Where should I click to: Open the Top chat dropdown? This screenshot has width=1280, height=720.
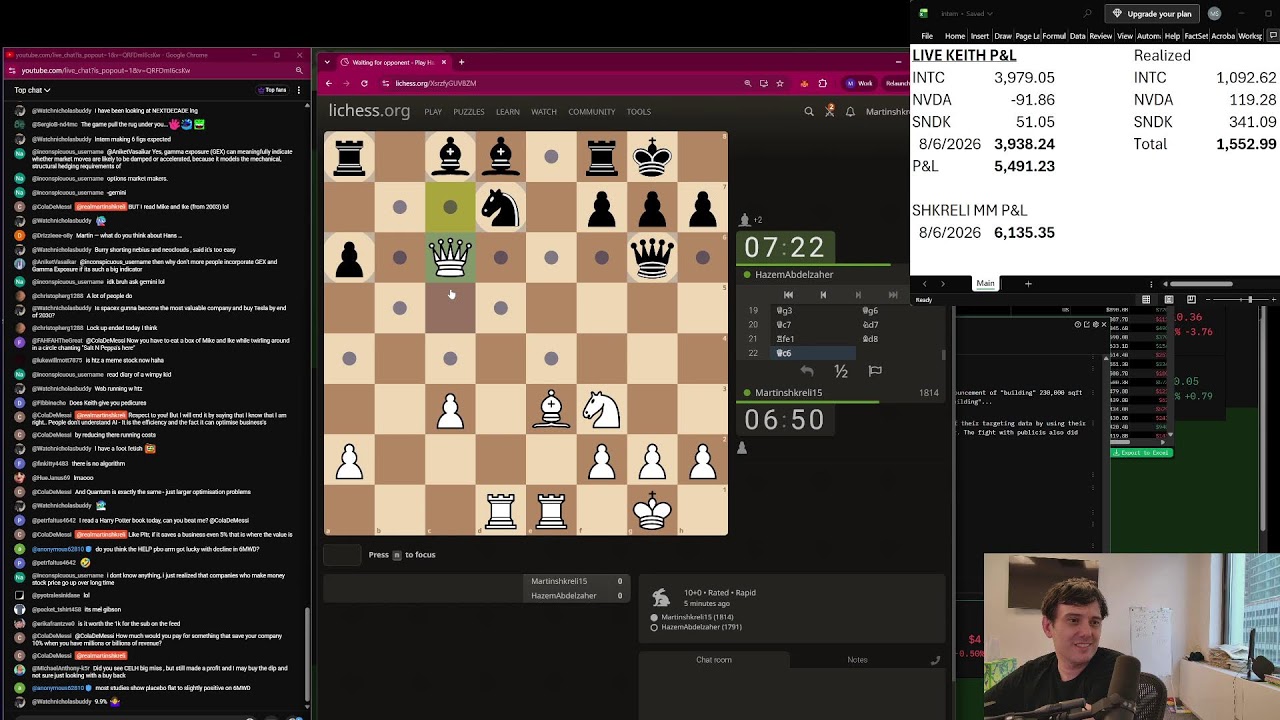pyautogui.click(x=33, y=90)
